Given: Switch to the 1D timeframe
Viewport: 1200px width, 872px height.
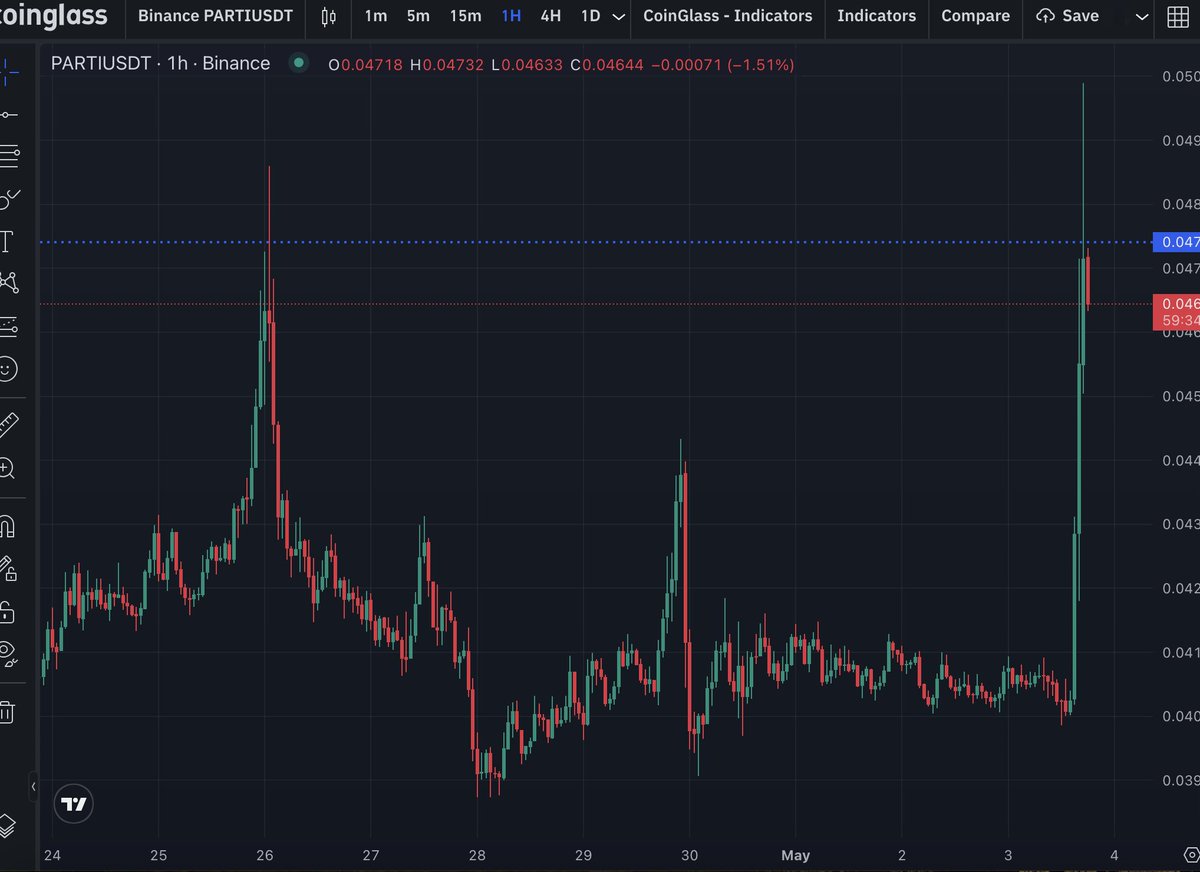Looking at the screenshot, I should (x=591, y=16).
